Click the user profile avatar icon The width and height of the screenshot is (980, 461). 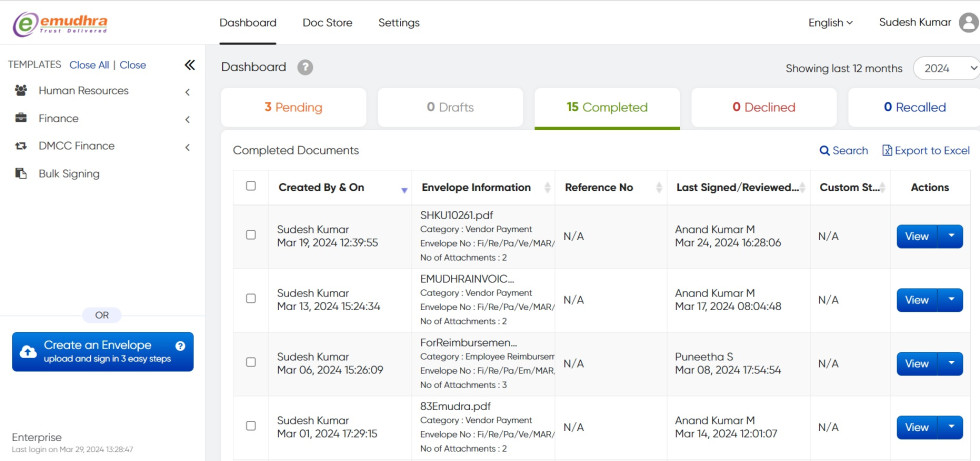[967, 22]
